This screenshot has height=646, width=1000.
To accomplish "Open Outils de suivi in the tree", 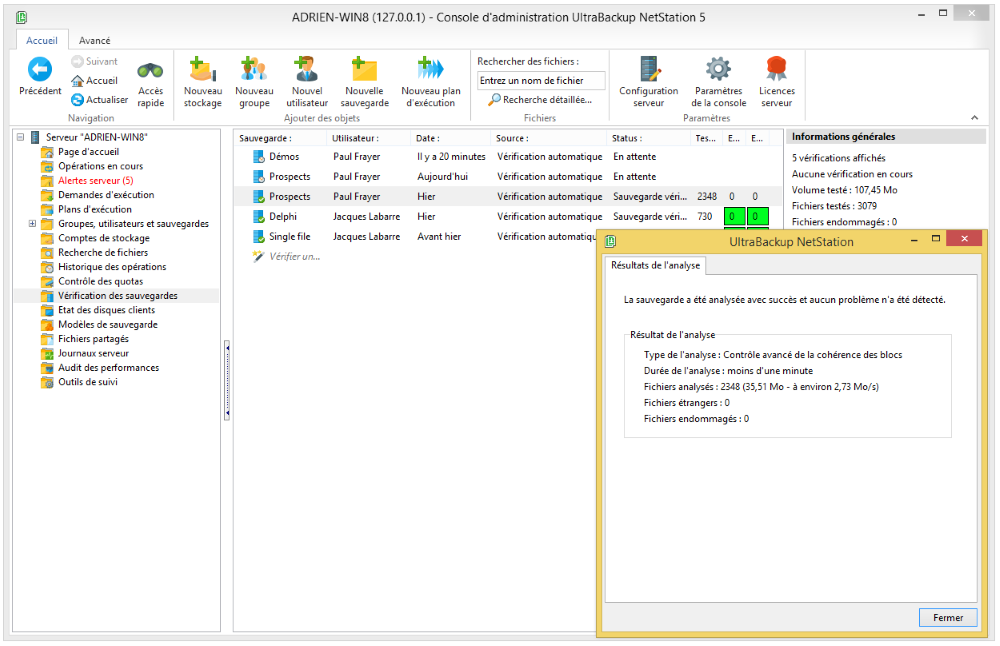I will (87, 382).
